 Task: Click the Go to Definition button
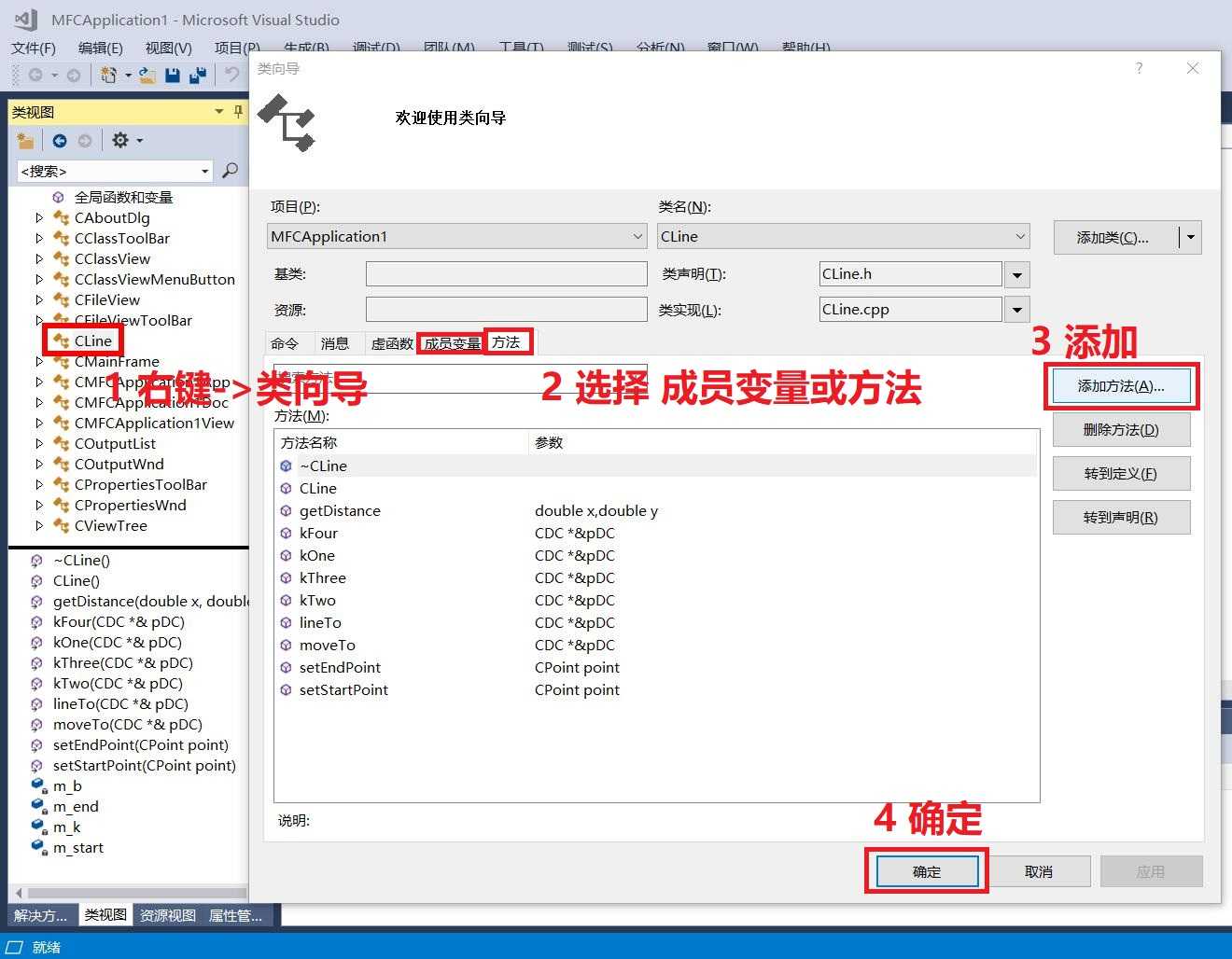pos(1121,474)
